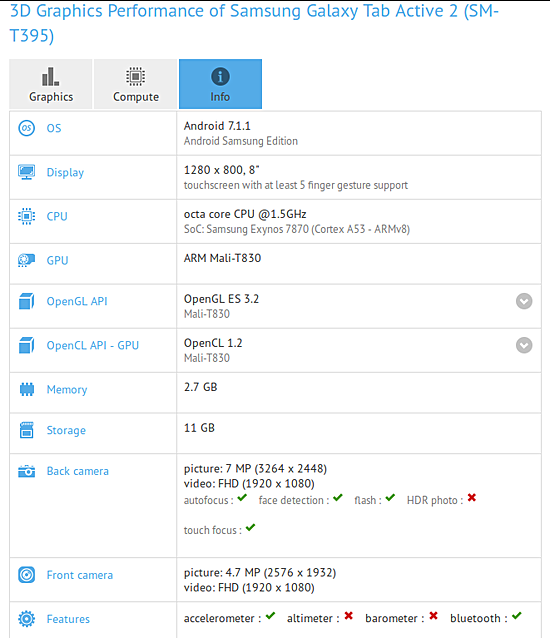
Task: Click the touch focus check mark
Action: coord(250,528)
